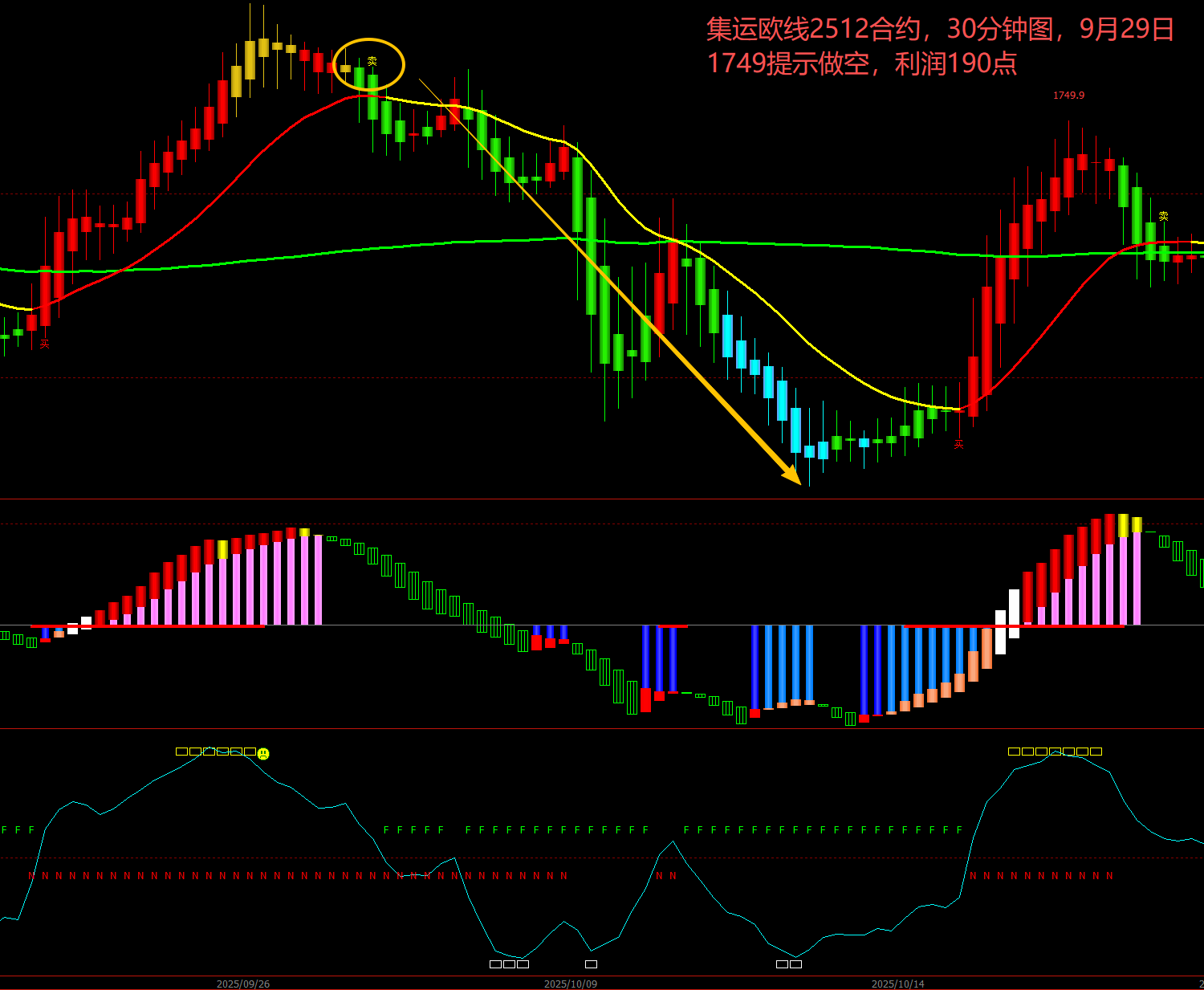Screen dimensions: 1204x990
Task: Select the 2025/10/14 date on time axis
Action: 898,984
